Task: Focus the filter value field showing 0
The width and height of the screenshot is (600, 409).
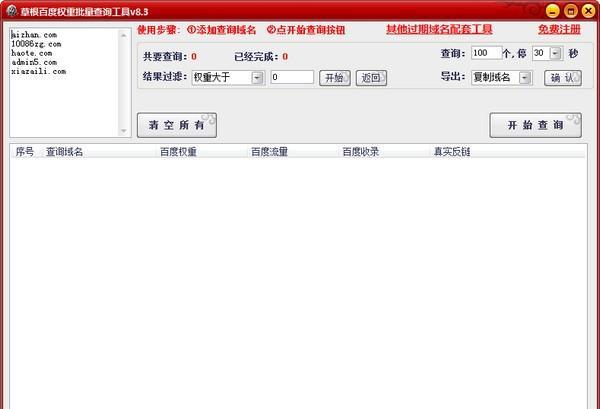Action: (x=292, y=77)
